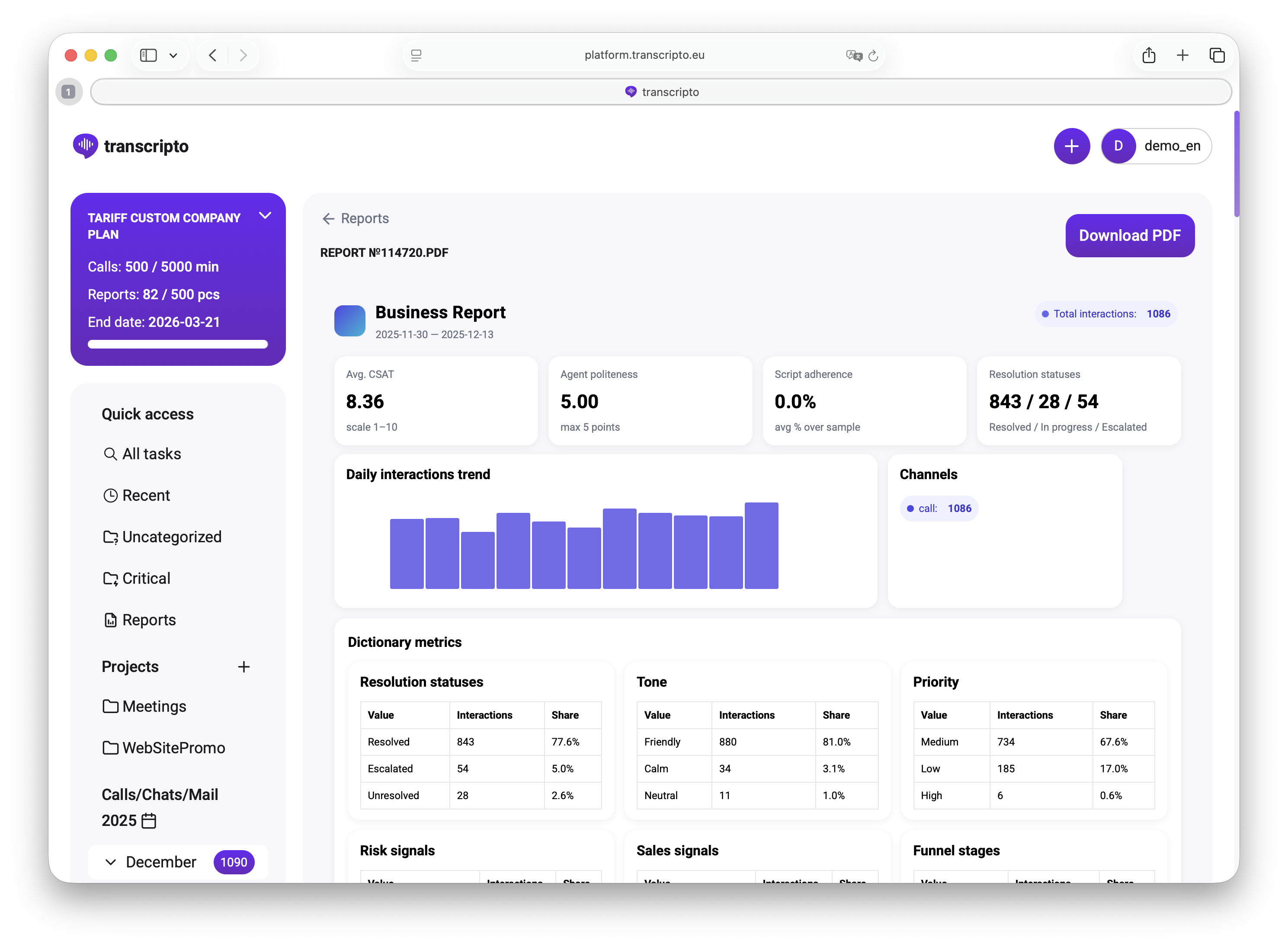Click the tariff usage progress bar

click(x=178, y=345)
